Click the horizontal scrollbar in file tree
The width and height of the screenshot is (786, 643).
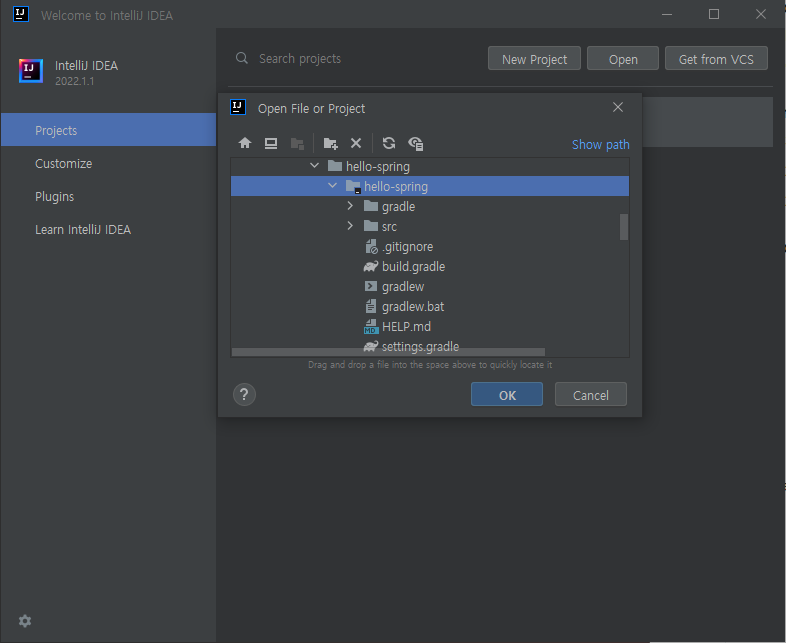pyautogui.click(x=388, y=352)
